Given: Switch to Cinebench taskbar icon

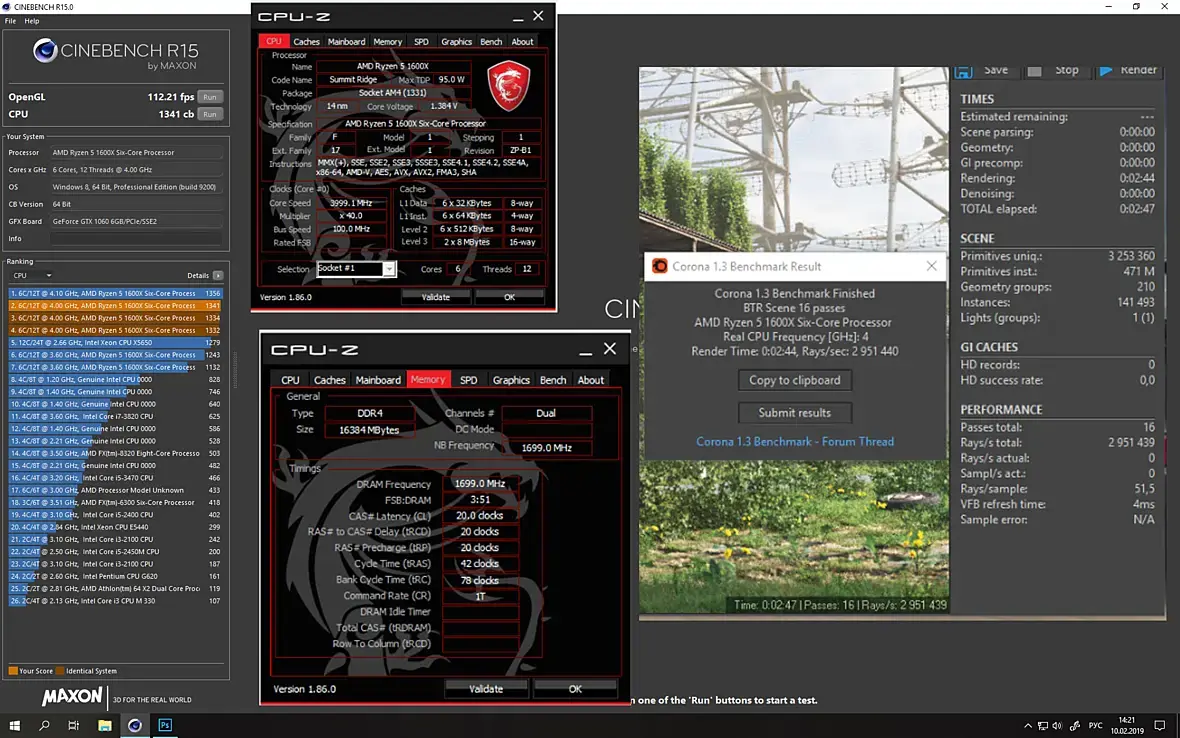Looking at the screenshot, I should pos(135,725).
